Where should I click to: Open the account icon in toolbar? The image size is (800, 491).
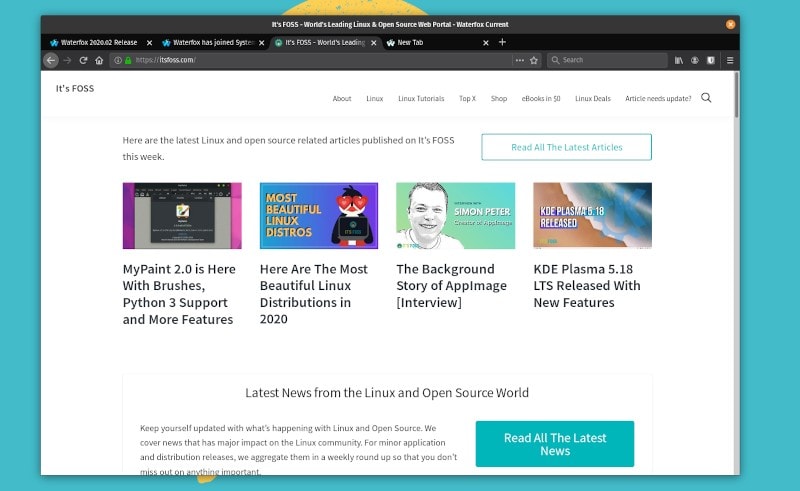click(x=694, y=60)
